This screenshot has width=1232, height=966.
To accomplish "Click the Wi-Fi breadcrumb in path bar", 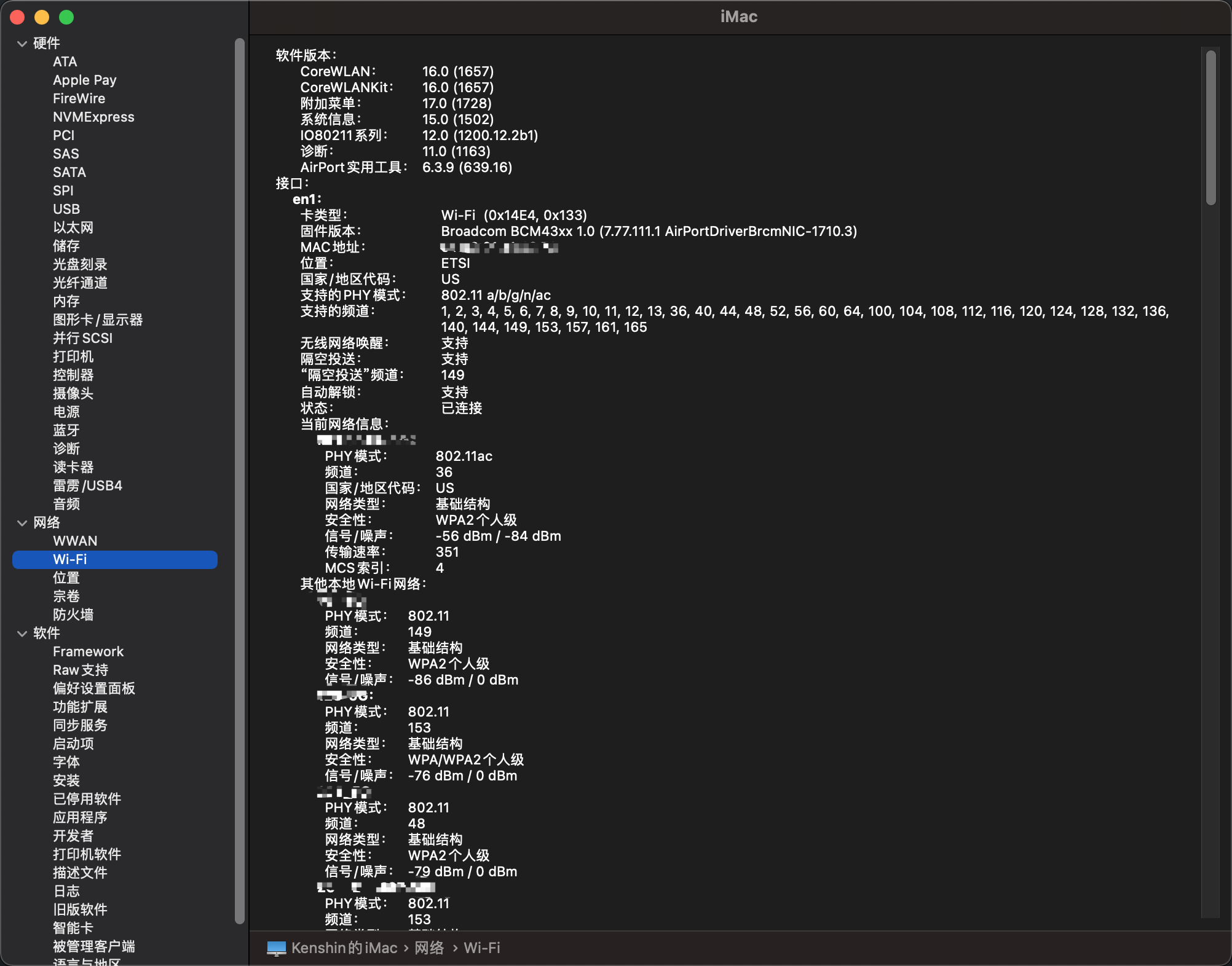I will 482,948.
